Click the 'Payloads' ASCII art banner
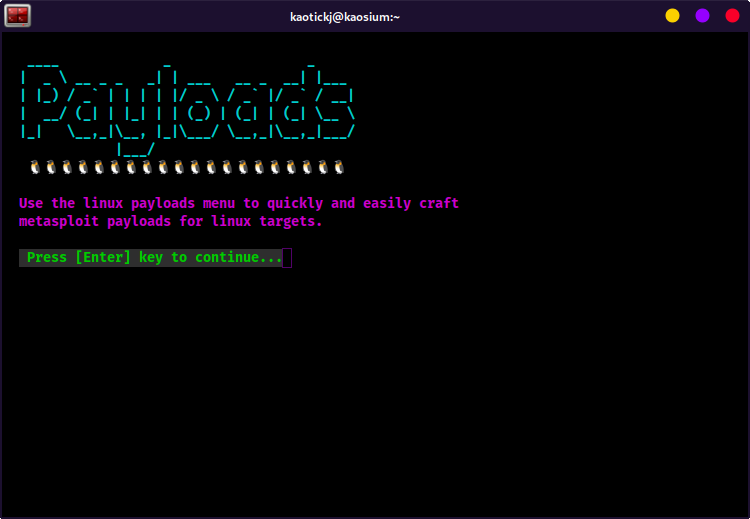This screenshot has width=750, height=519. tap(188, 110)
